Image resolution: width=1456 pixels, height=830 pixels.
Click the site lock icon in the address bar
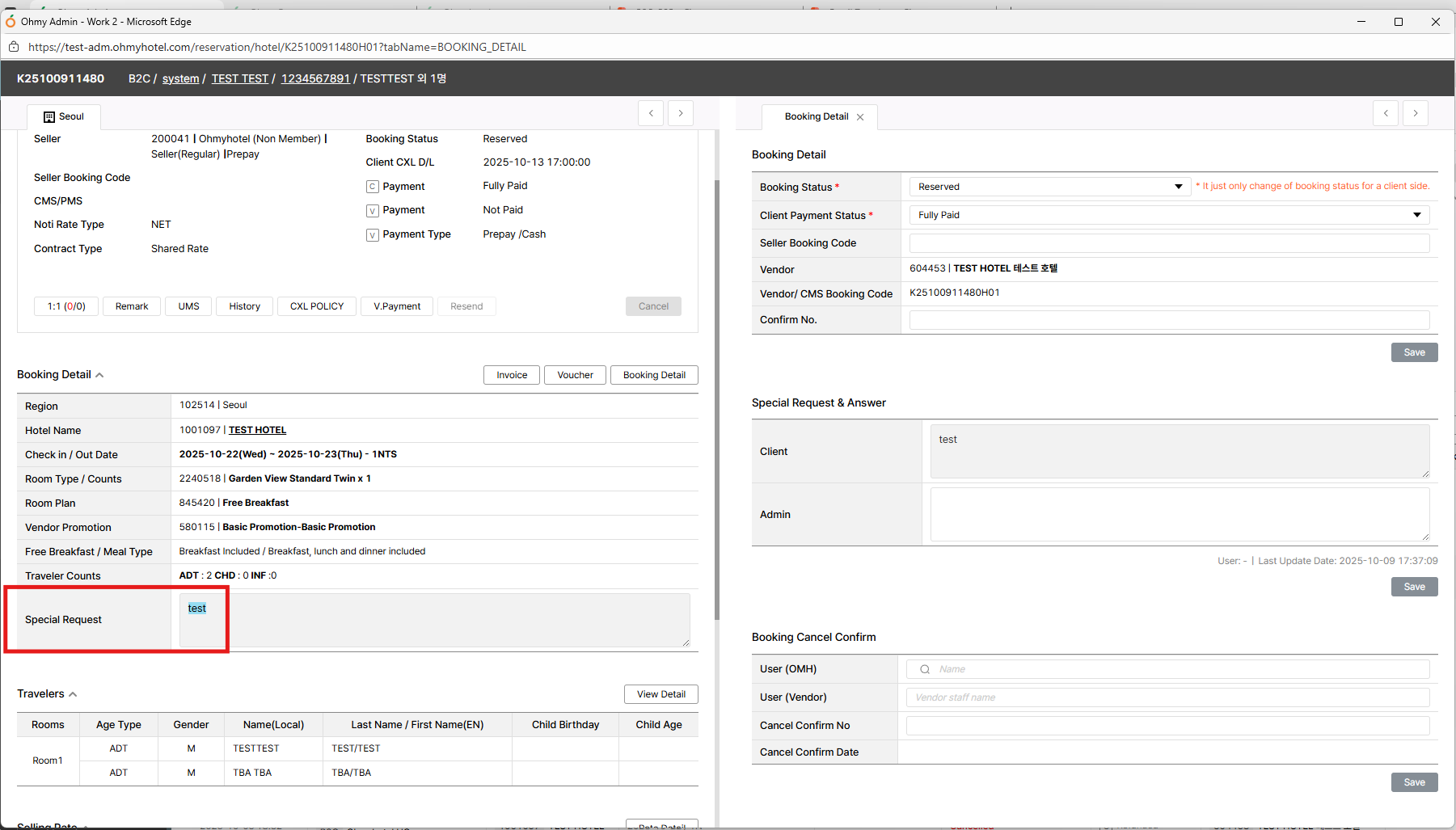(x=14, y=47)
